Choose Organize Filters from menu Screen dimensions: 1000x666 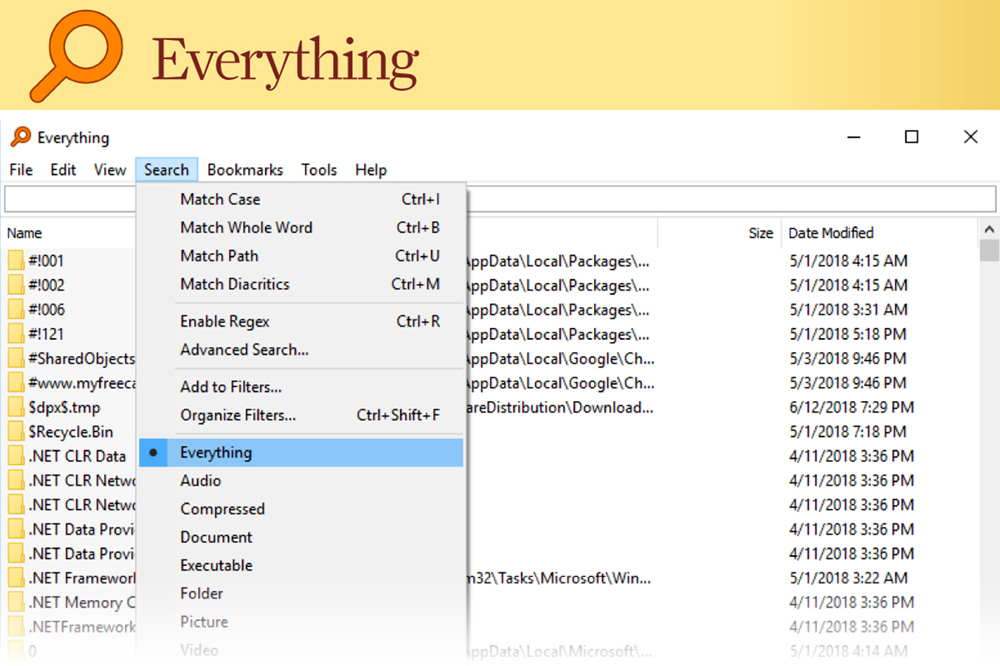click(x=238, y=415)
